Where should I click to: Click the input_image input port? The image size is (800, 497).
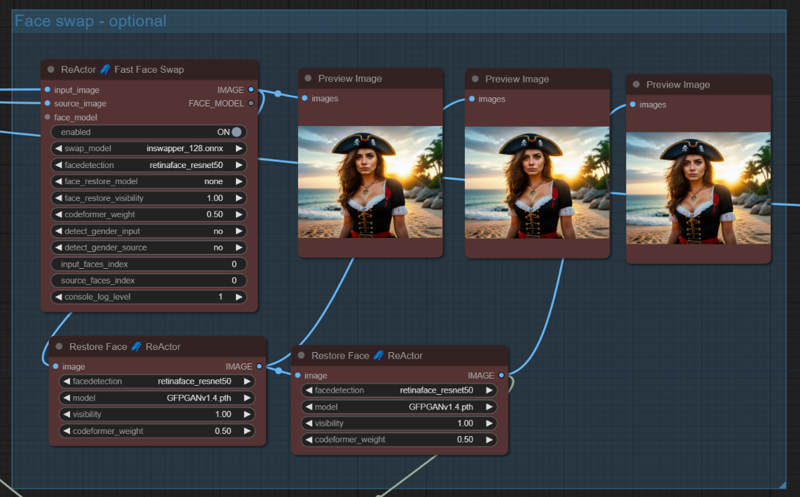pos(47,89)
